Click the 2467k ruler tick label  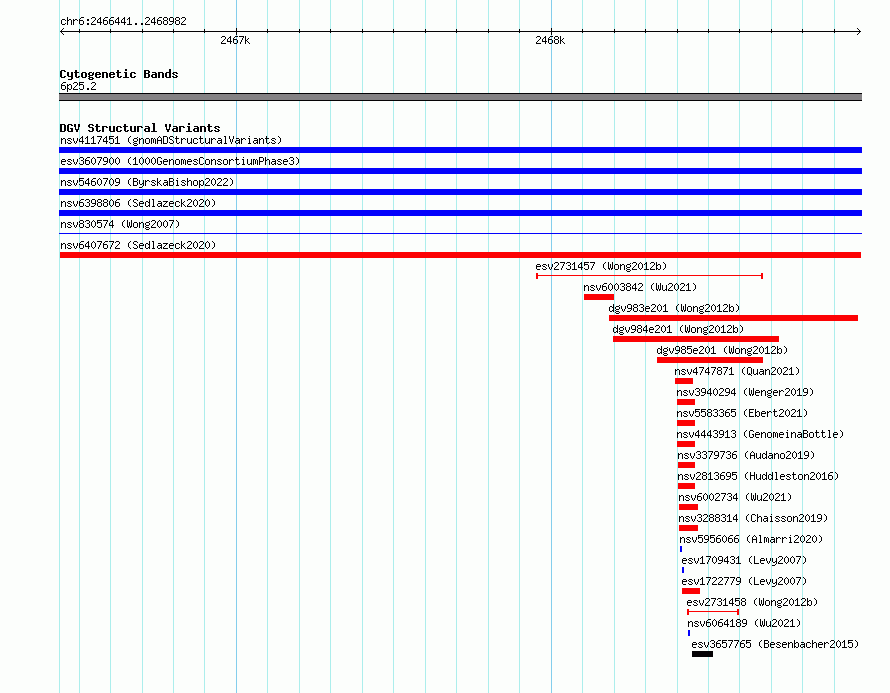[235, 40]
